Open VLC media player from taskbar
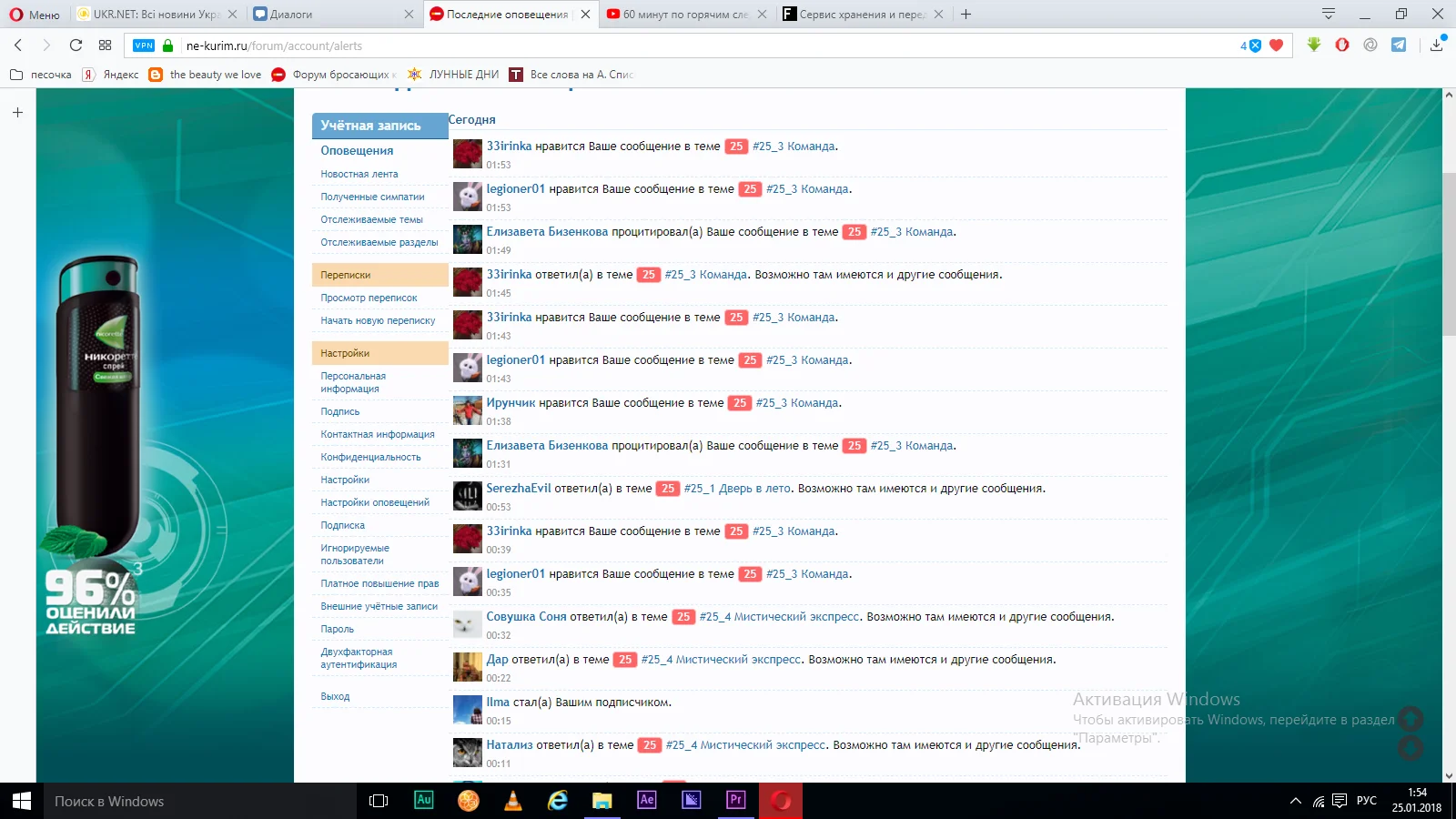 [x=513, y=800]
